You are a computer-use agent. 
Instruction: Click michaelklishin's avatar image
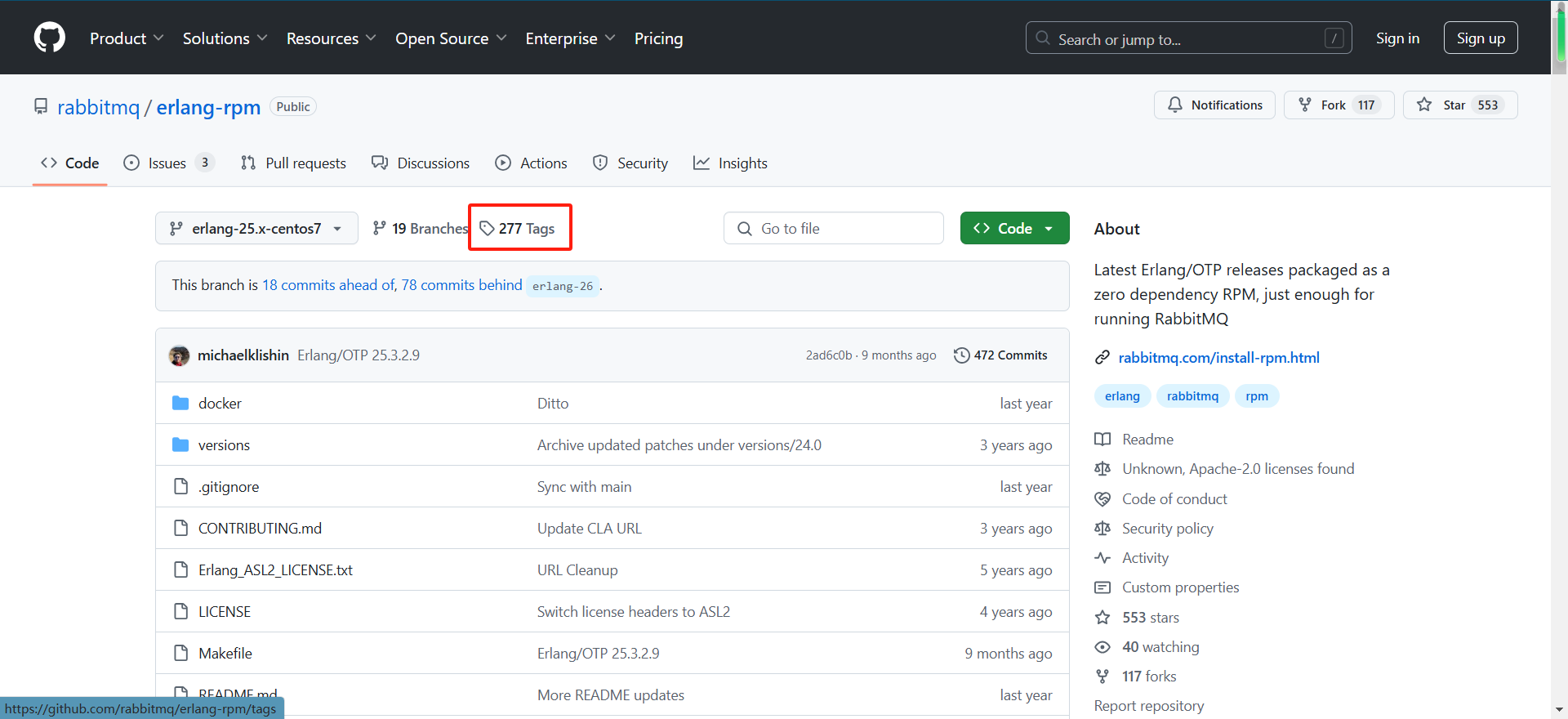click(179, 355)
